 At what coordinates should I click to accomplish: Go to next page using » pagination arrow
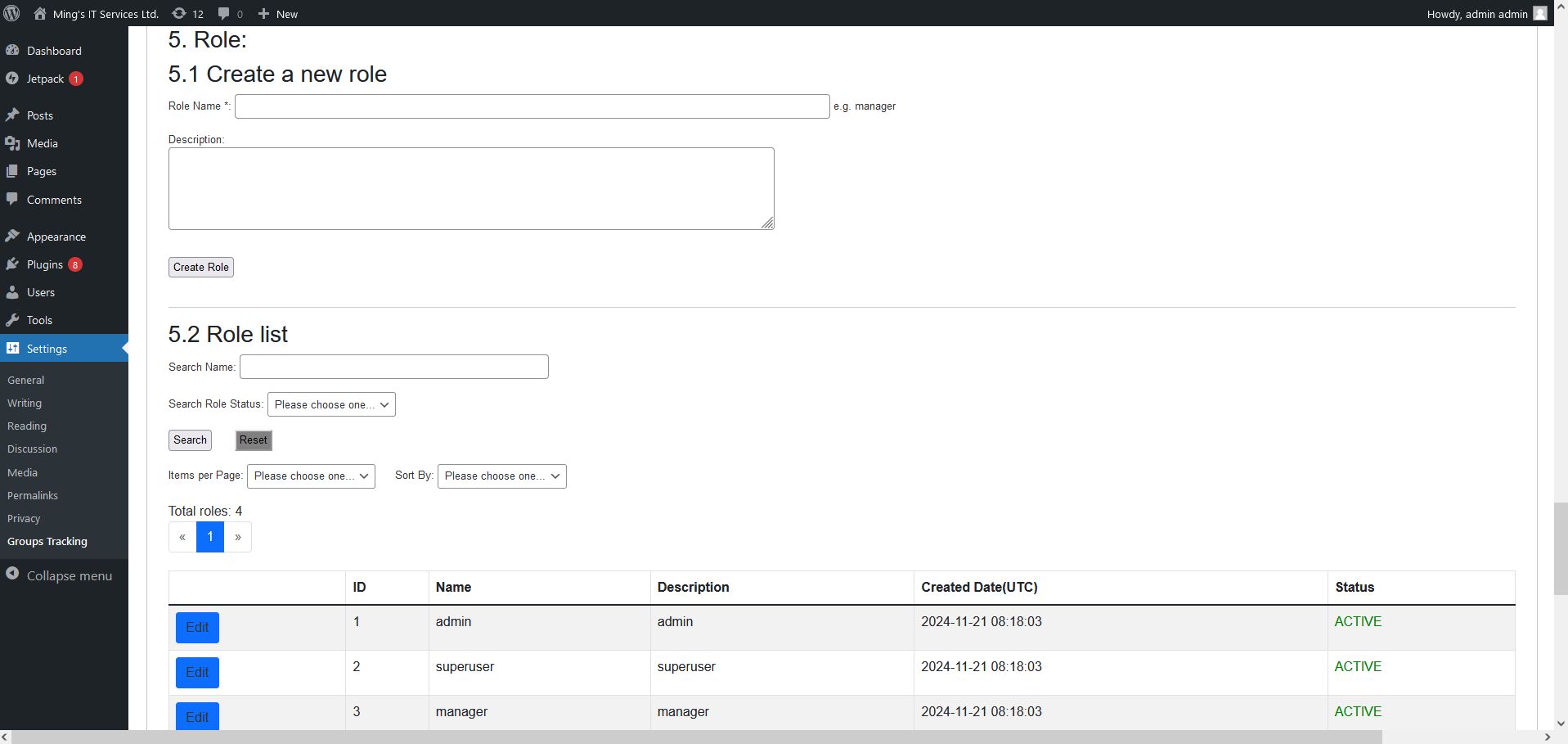238,537
